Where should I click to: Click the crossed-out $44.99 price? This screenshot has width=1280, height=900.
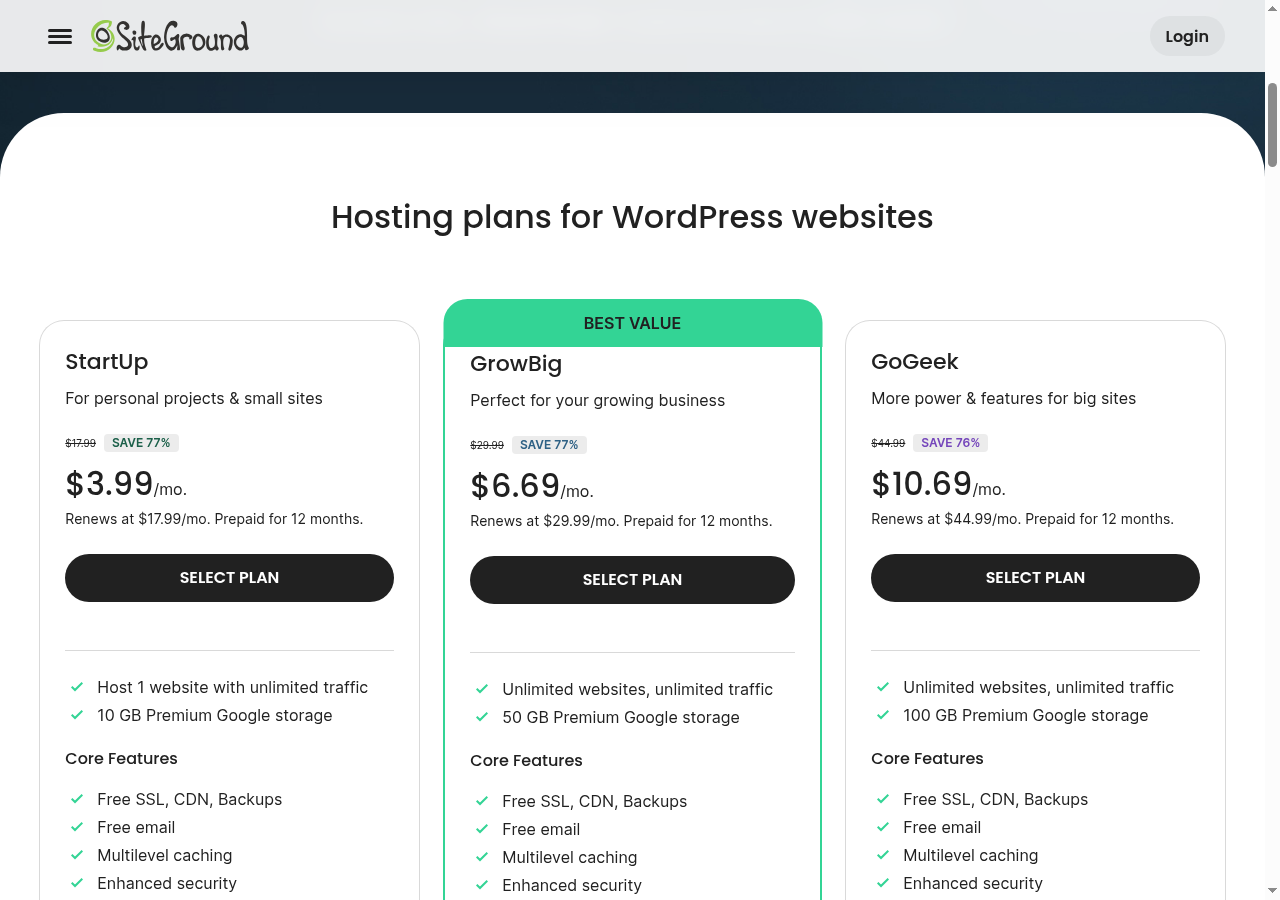coord(888,443)
